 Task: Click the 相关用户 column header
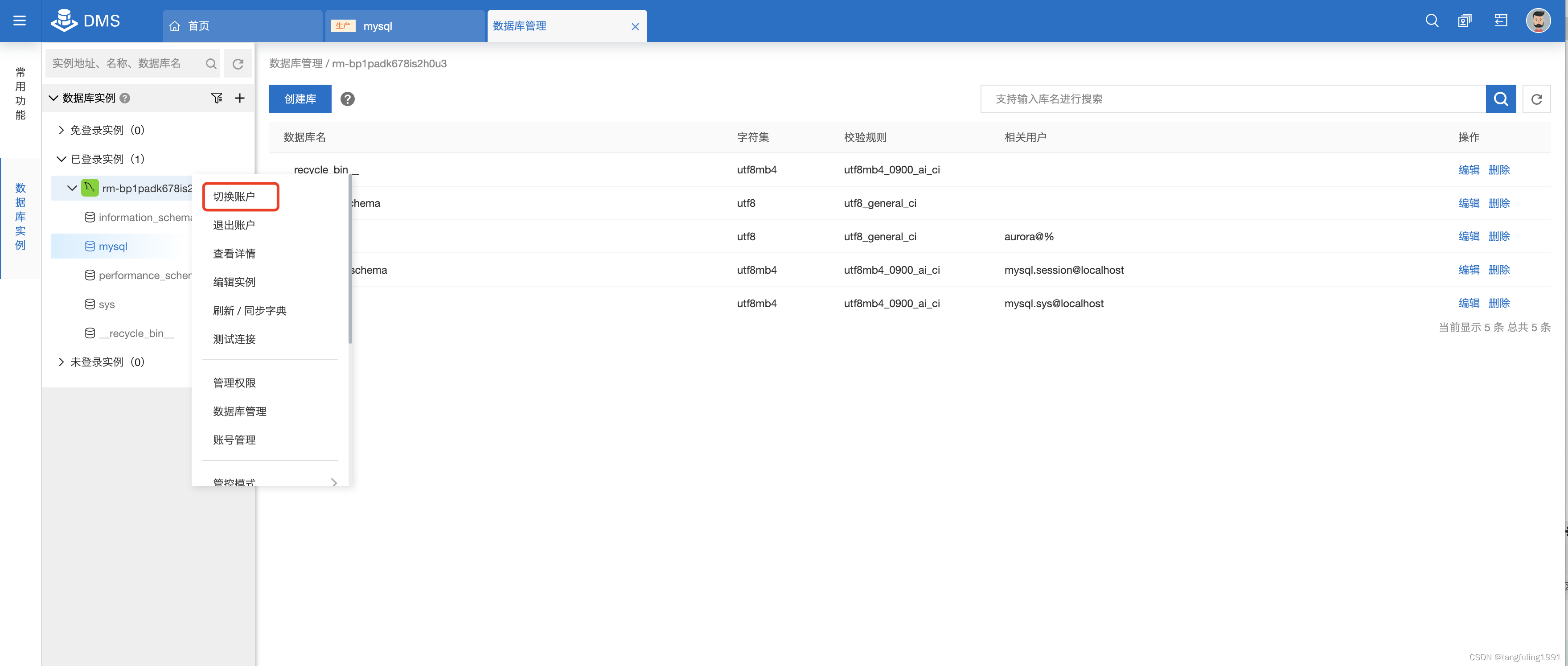pos(1026,138)
